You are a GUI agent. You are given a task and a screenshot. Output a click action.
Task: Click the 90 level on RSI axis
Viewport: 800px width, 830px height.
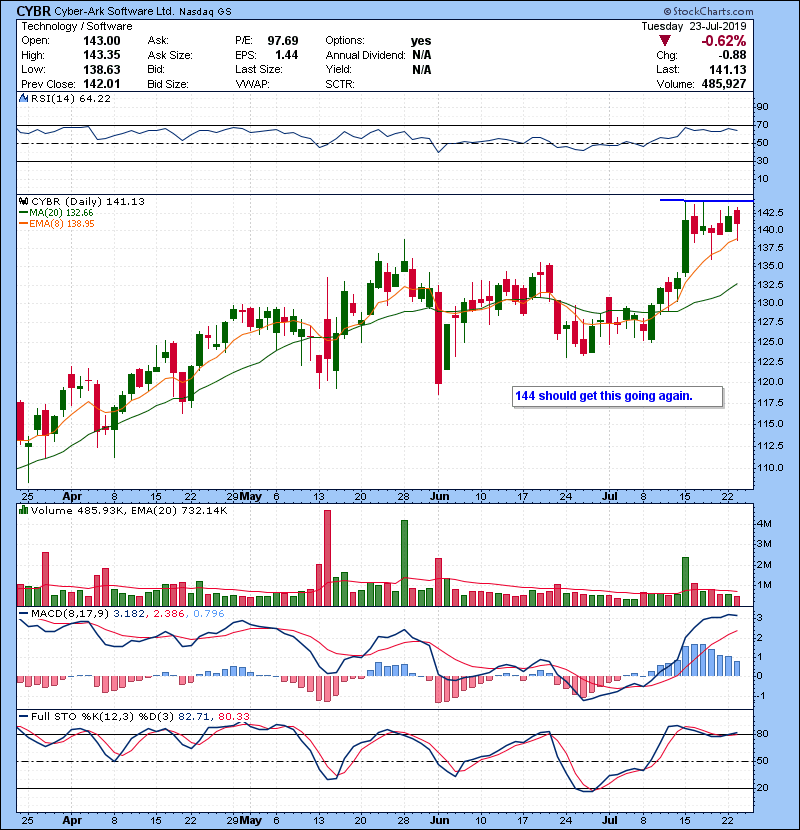coord(763,107)
